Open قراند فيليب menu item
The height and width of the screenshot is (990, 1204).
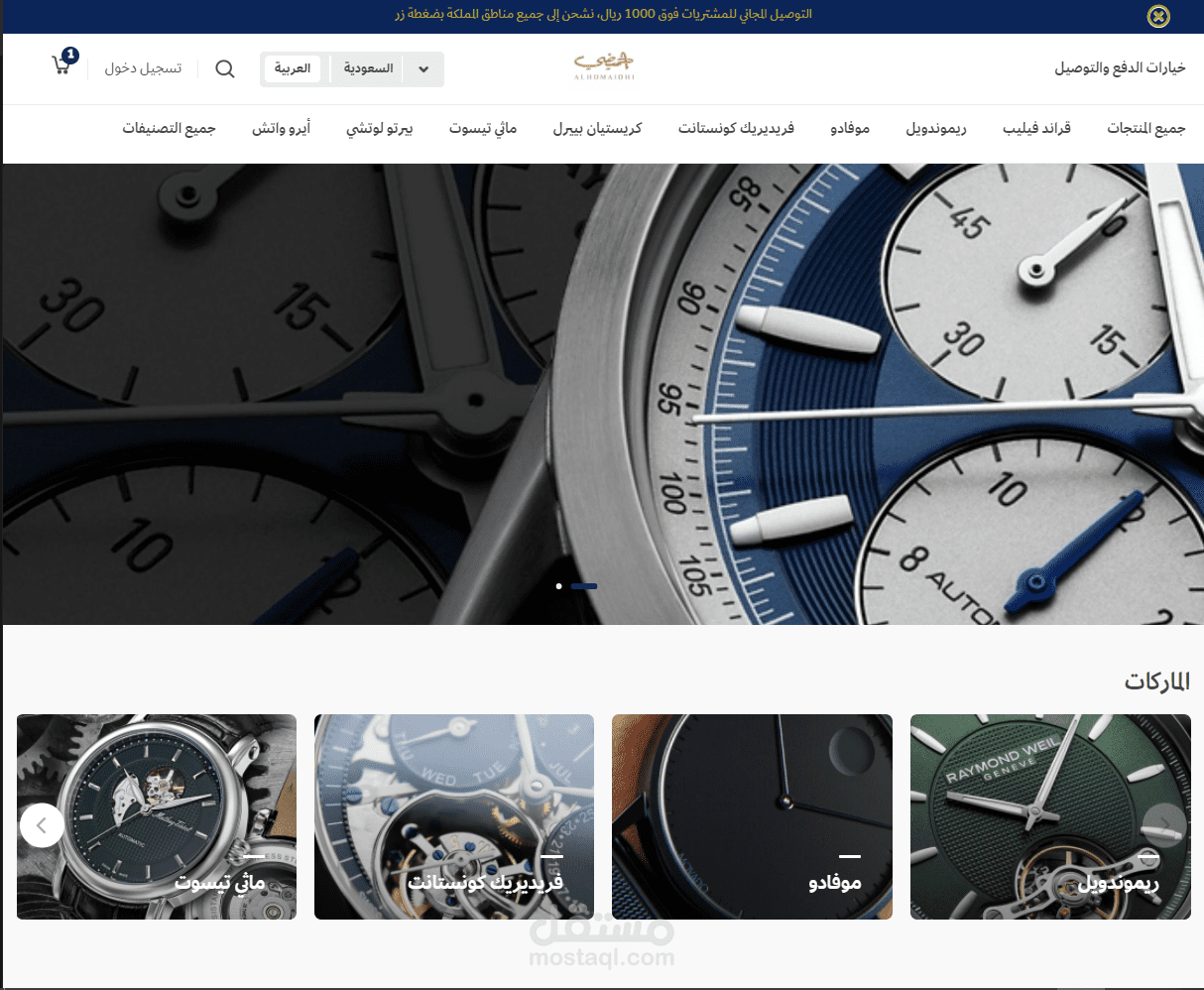(x=1037, y=129)
